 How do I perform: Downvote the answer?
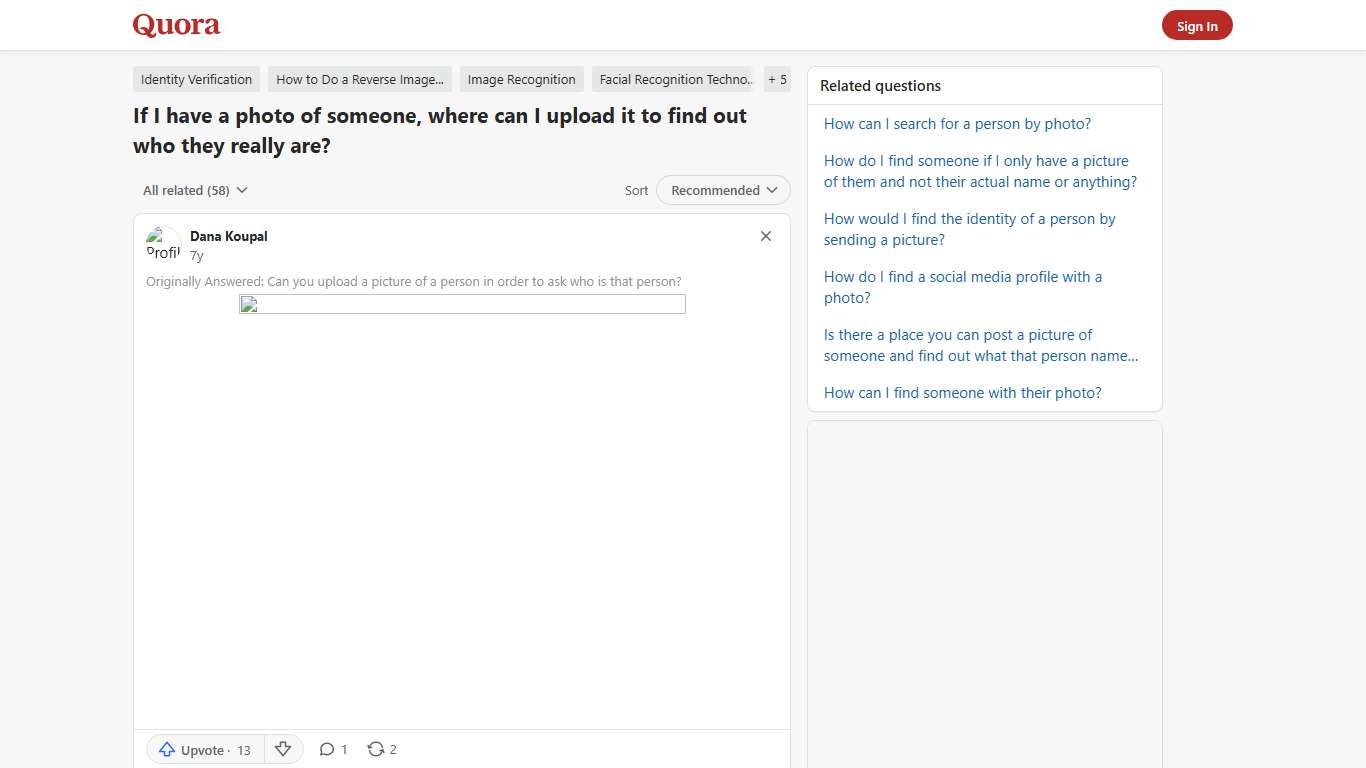[283, 748]
